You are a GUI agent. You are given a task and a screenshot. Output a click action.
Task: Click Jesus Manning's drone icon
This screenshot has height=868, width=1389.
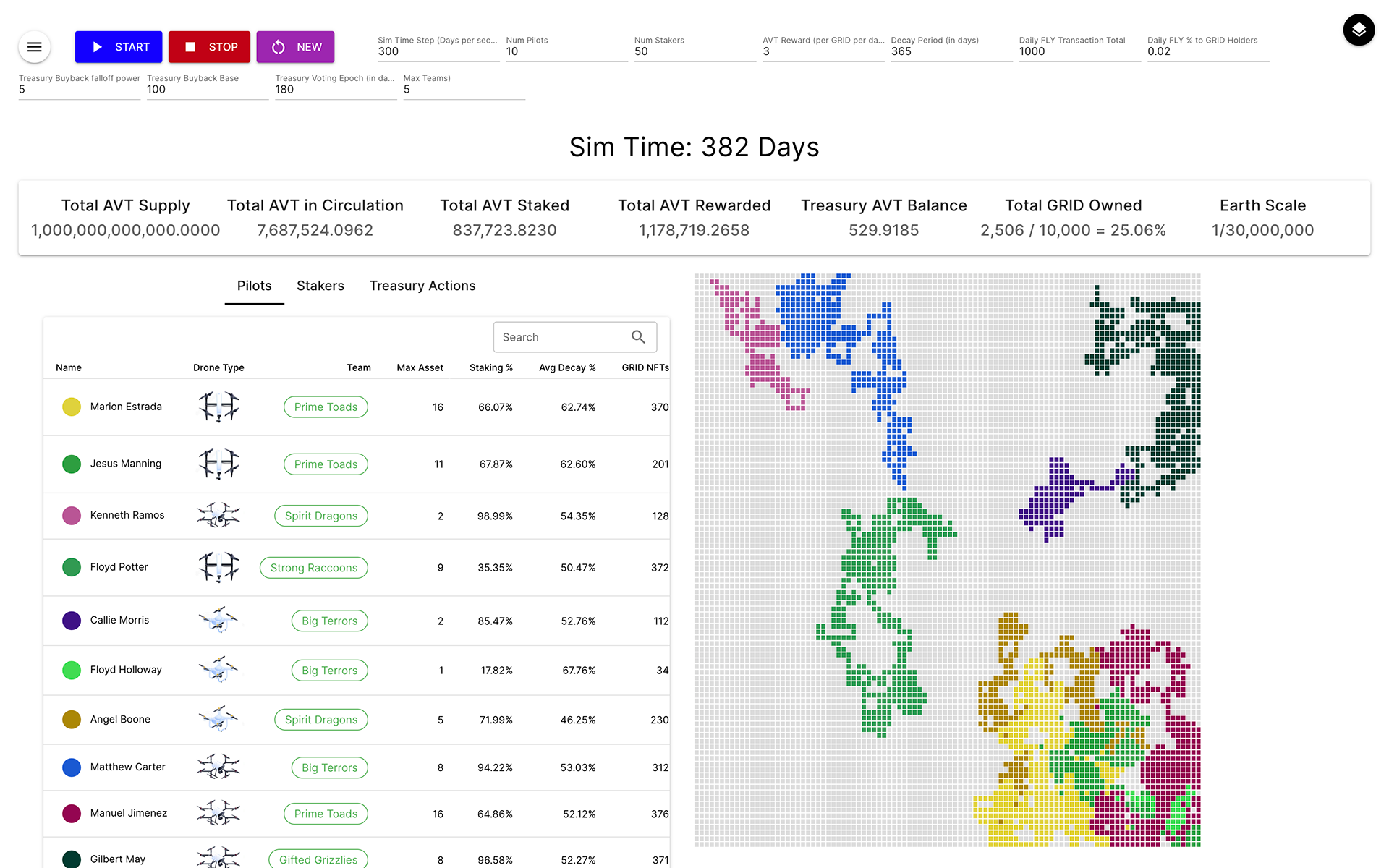tap(218, 464)
